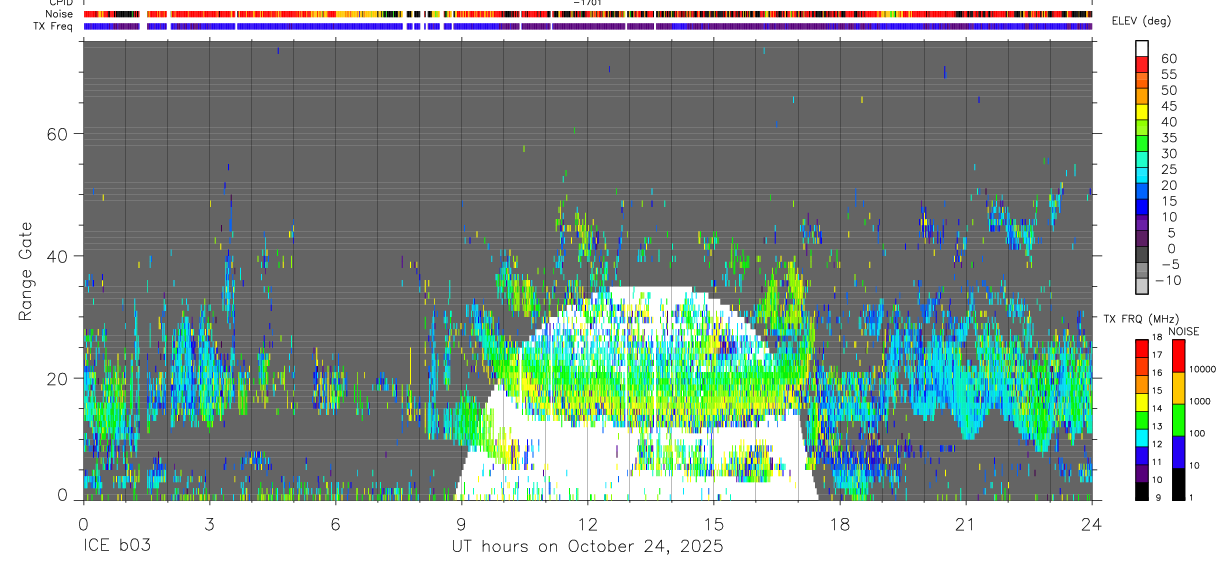Screen dimensions: 1228x567
Task: Click the "ICE b03" radar label
Action: coord(118,547)
